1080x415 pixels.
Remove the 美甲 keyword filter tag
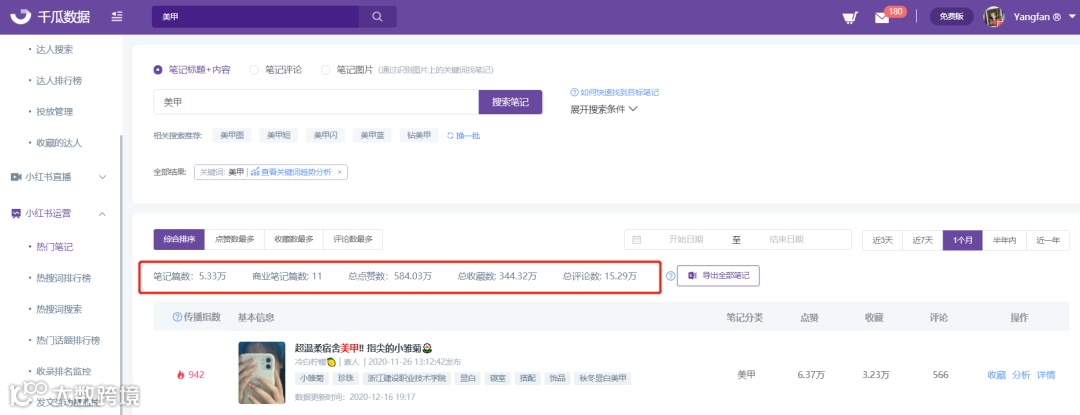pos(340,171)
